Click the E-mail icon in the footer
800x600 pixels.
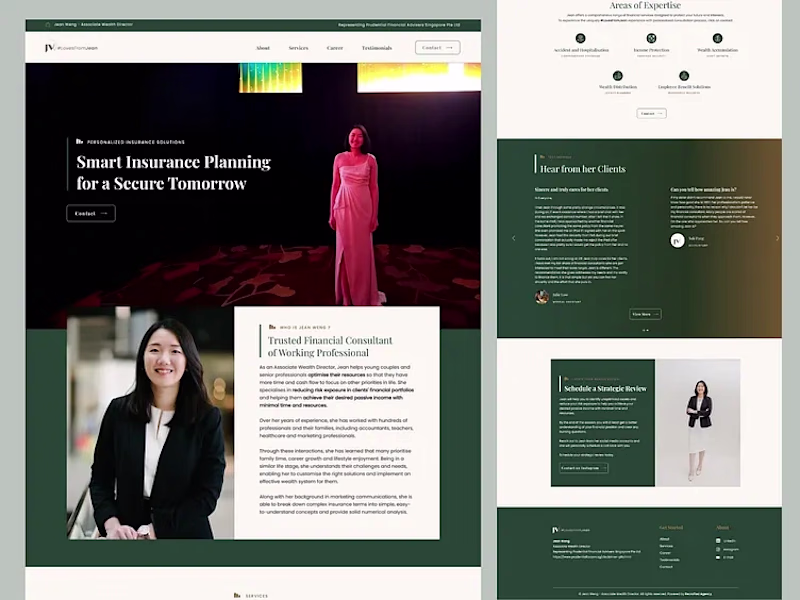point(718,558)
